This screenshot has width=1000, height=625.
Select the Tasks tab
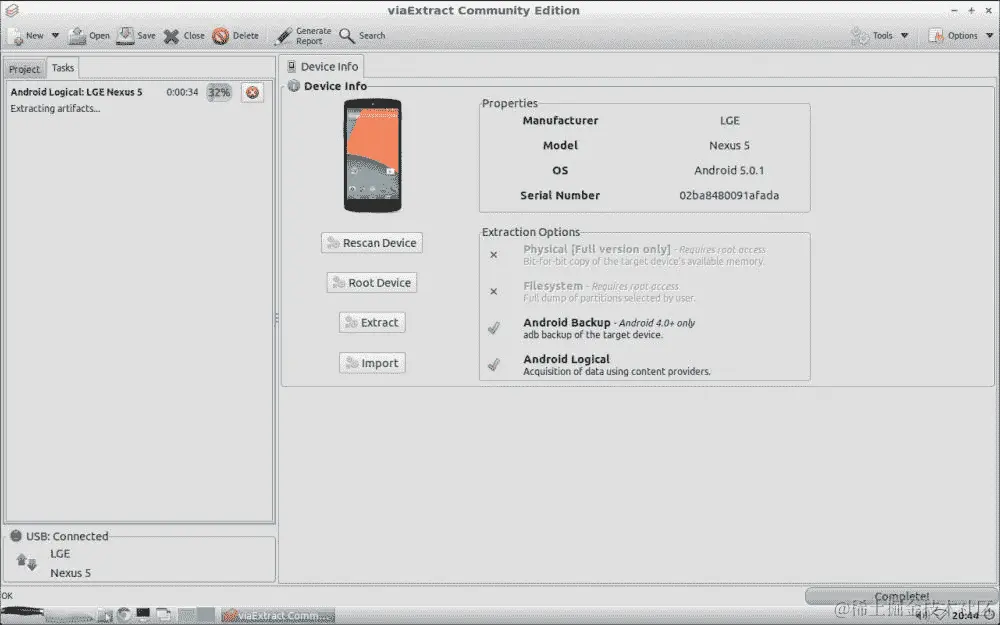click(x=62, y=68)
